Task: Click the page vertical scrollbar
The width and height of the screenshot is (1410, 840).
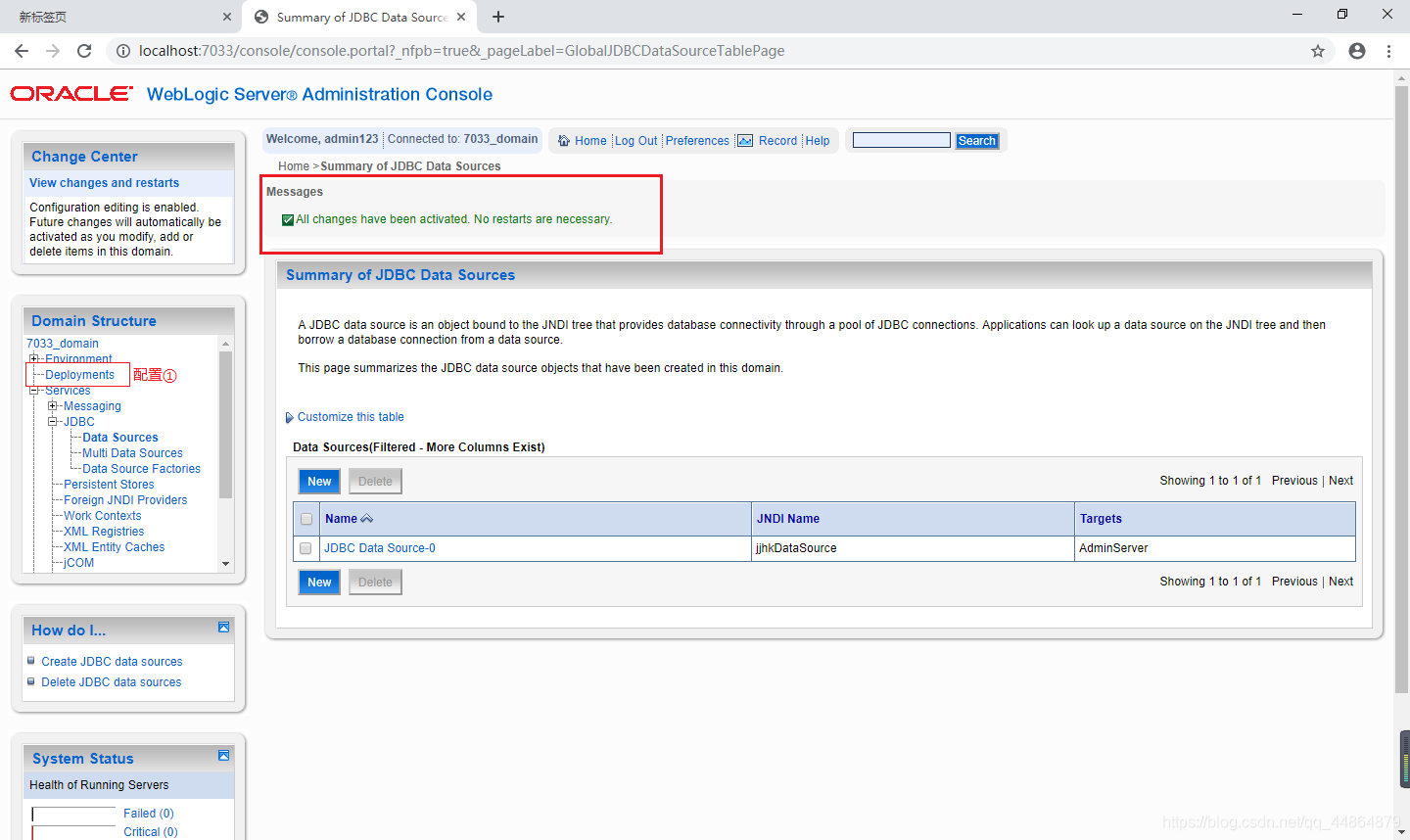Action: point(1402,392)
